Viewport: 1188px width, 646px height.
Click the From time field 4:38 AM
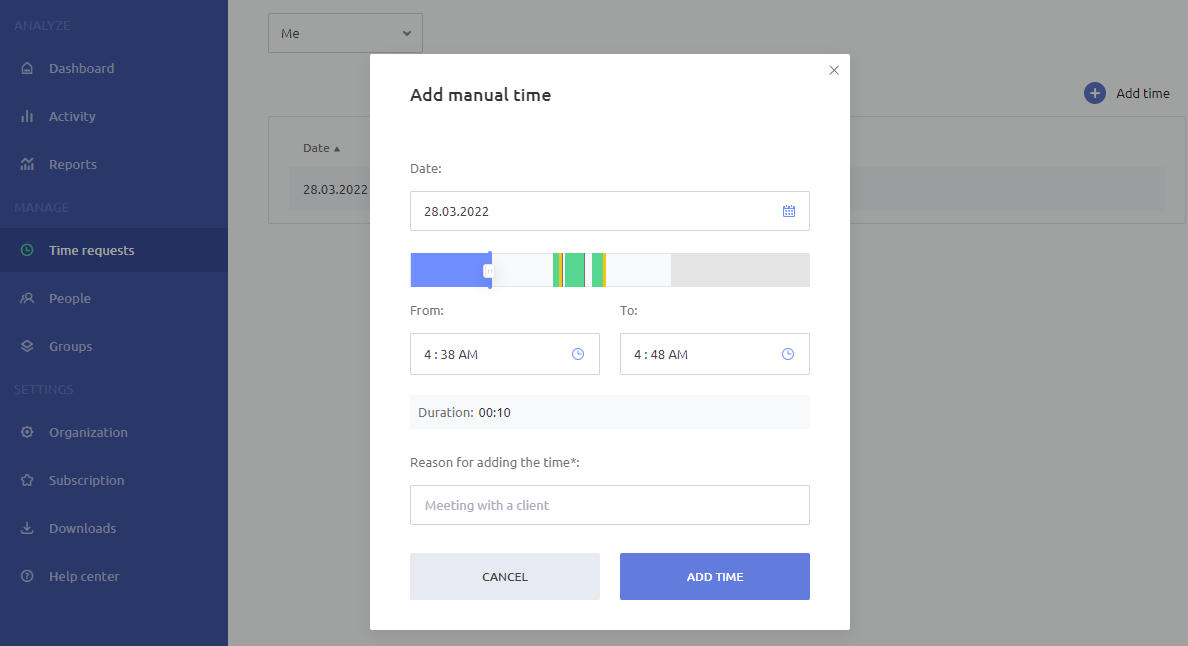[505, 354]
